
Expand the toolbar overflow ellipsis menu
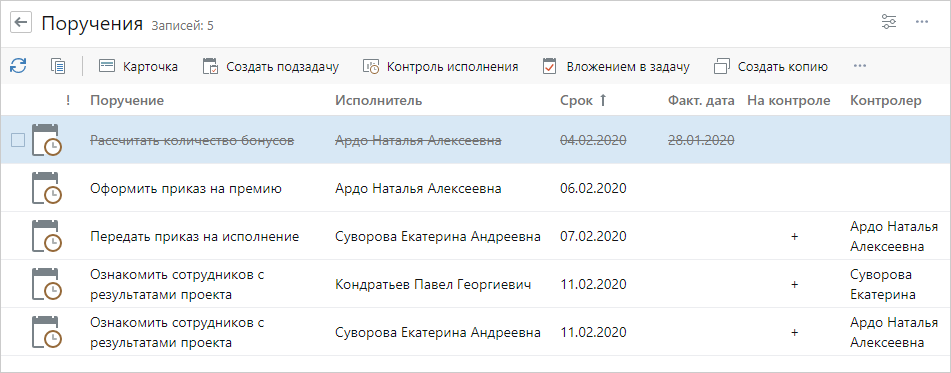(859, 66)
